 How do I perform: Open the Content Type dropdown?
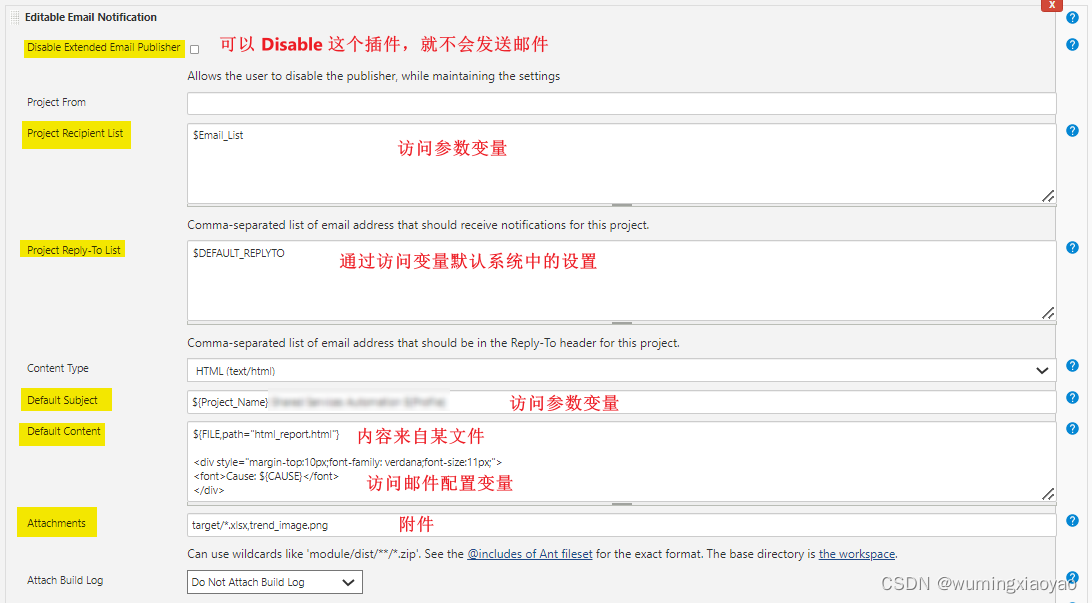coord(621,370)
